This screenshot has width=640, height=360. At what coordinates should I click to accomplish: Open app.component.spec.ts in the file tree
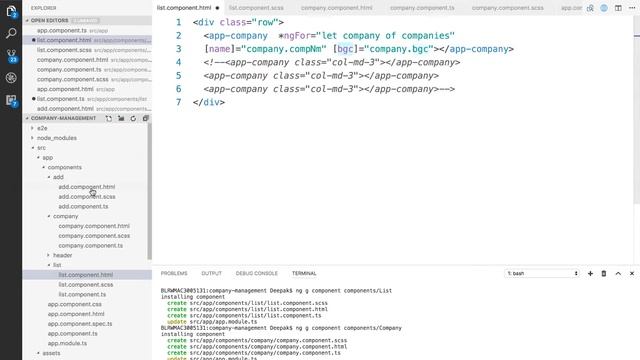(x=80, y=324)
